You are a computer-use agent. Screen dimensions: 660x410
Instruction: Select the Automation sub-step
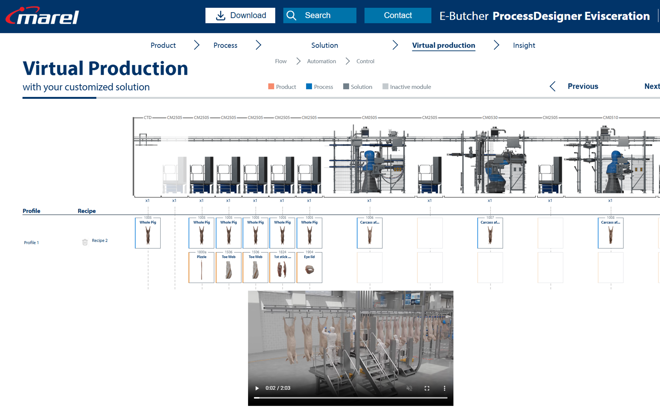(321, 62)
